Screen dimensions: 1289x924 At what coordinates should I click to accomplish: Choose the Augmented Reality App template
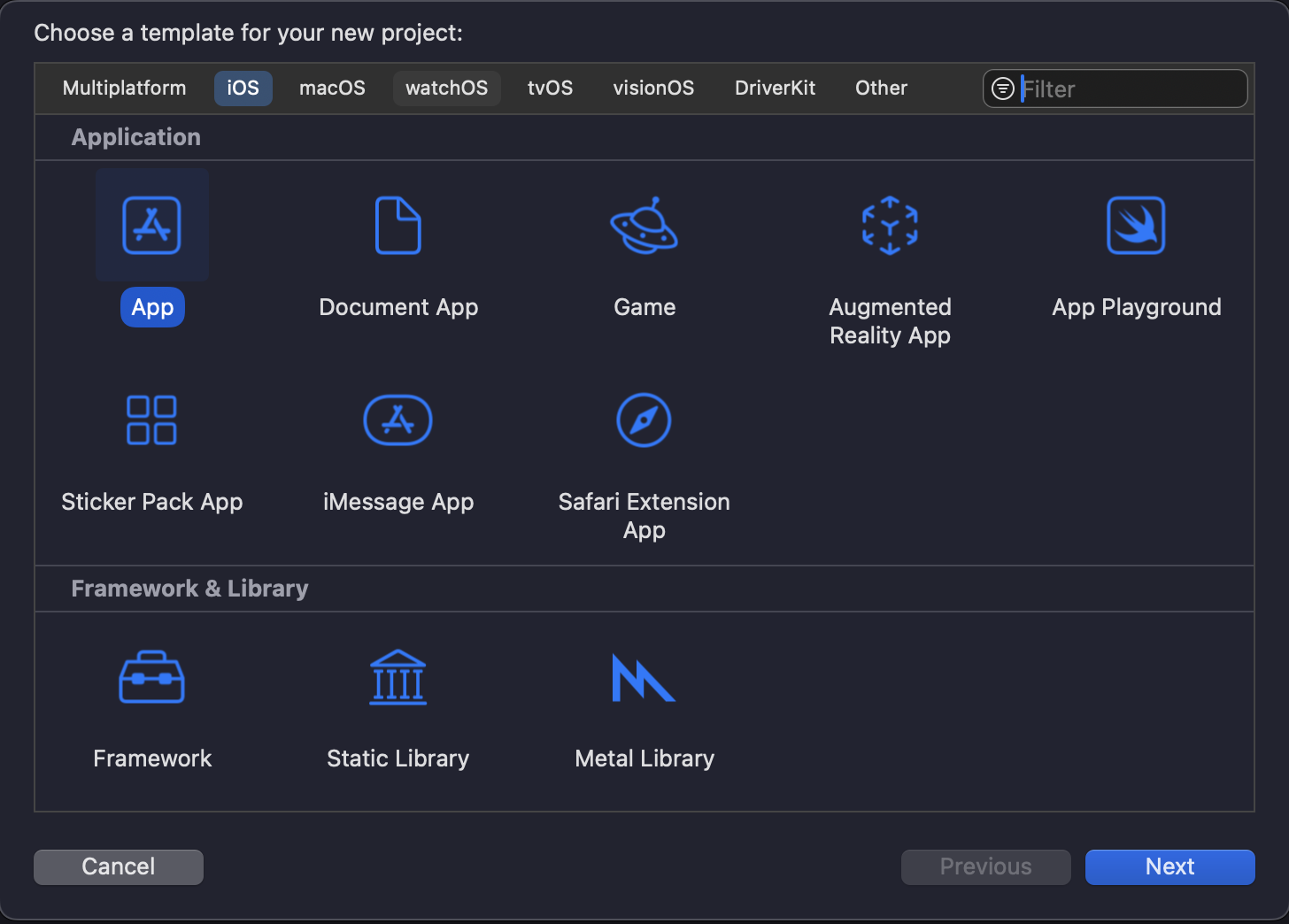click(890, 226)
